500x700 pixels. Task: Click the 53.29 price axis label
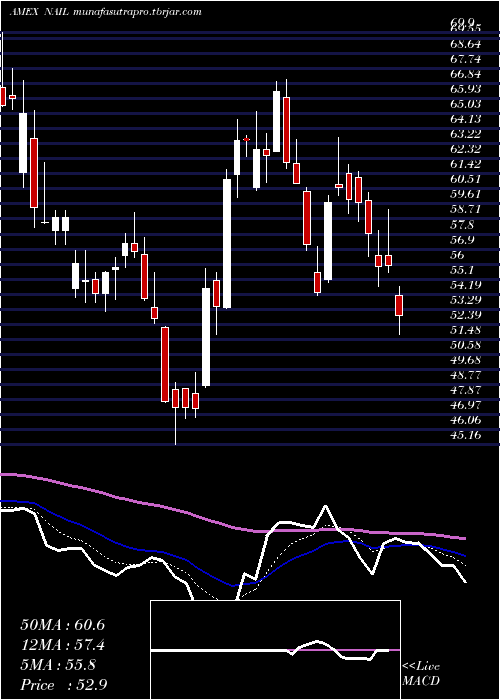point(466,300)
